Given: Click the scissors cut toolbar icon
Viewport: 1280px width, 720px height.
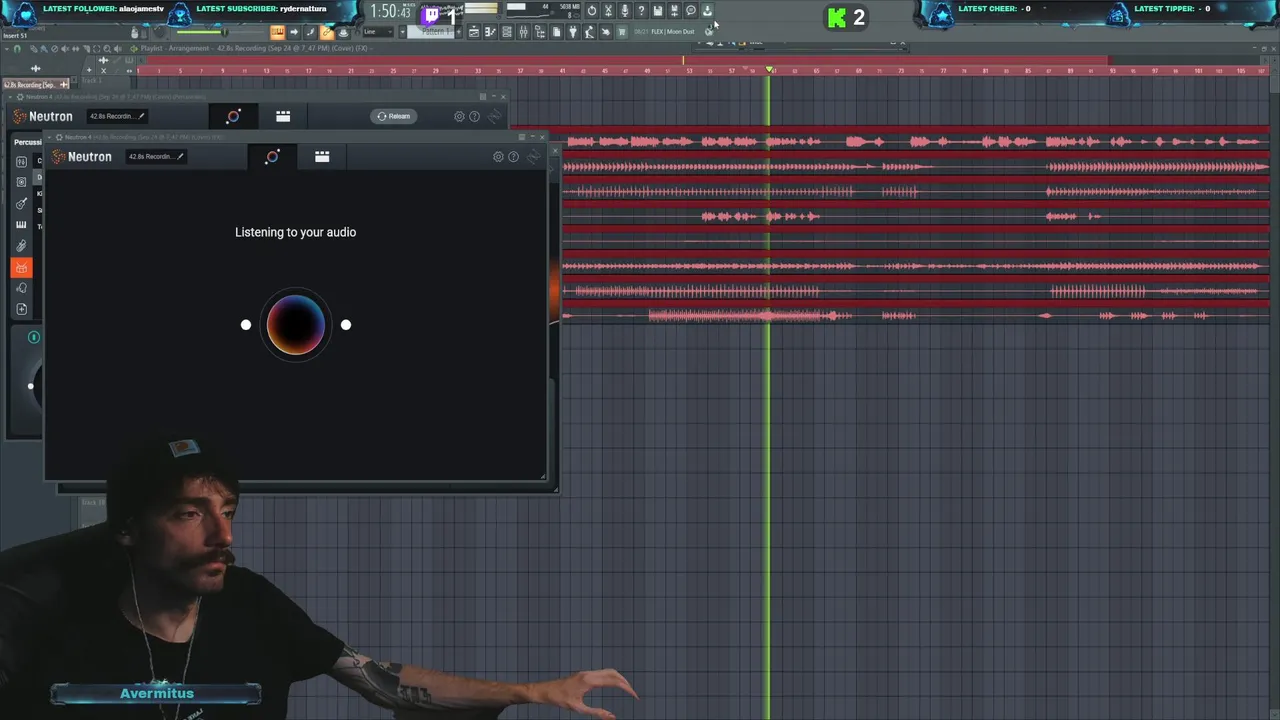Looking at the screenshot, I should [x=608, y=10].
